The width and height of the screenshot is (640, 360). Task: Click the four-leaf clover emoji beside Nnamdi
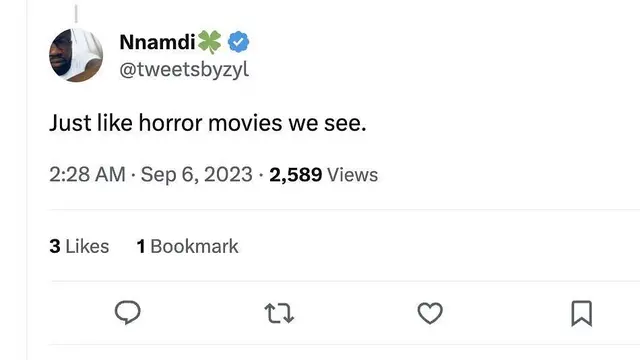tap(209, 42)
